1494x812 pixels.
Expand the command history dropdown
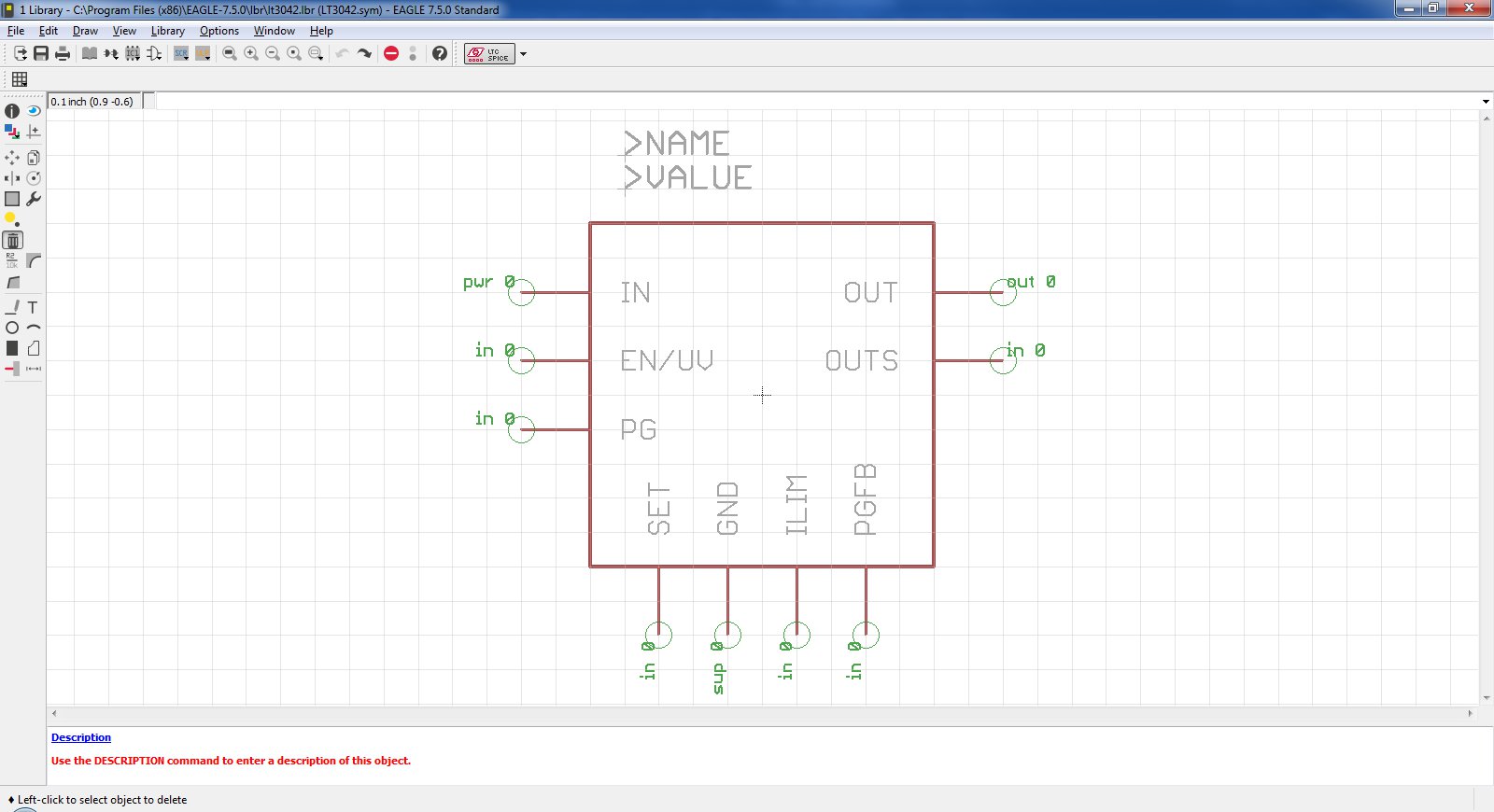pyautogui.click(x=1486, y=101)
